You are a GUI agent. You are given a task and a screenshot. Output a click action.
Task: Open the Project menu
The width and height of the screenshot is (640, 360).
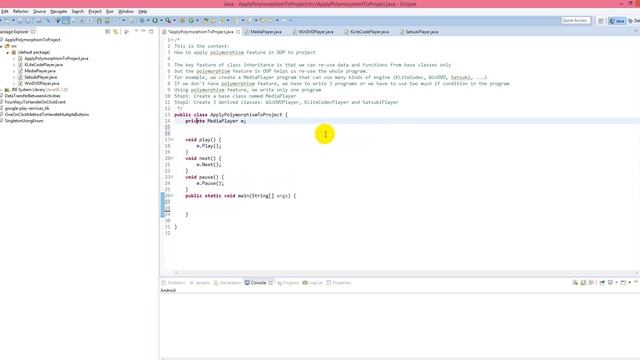coord(95,11)
